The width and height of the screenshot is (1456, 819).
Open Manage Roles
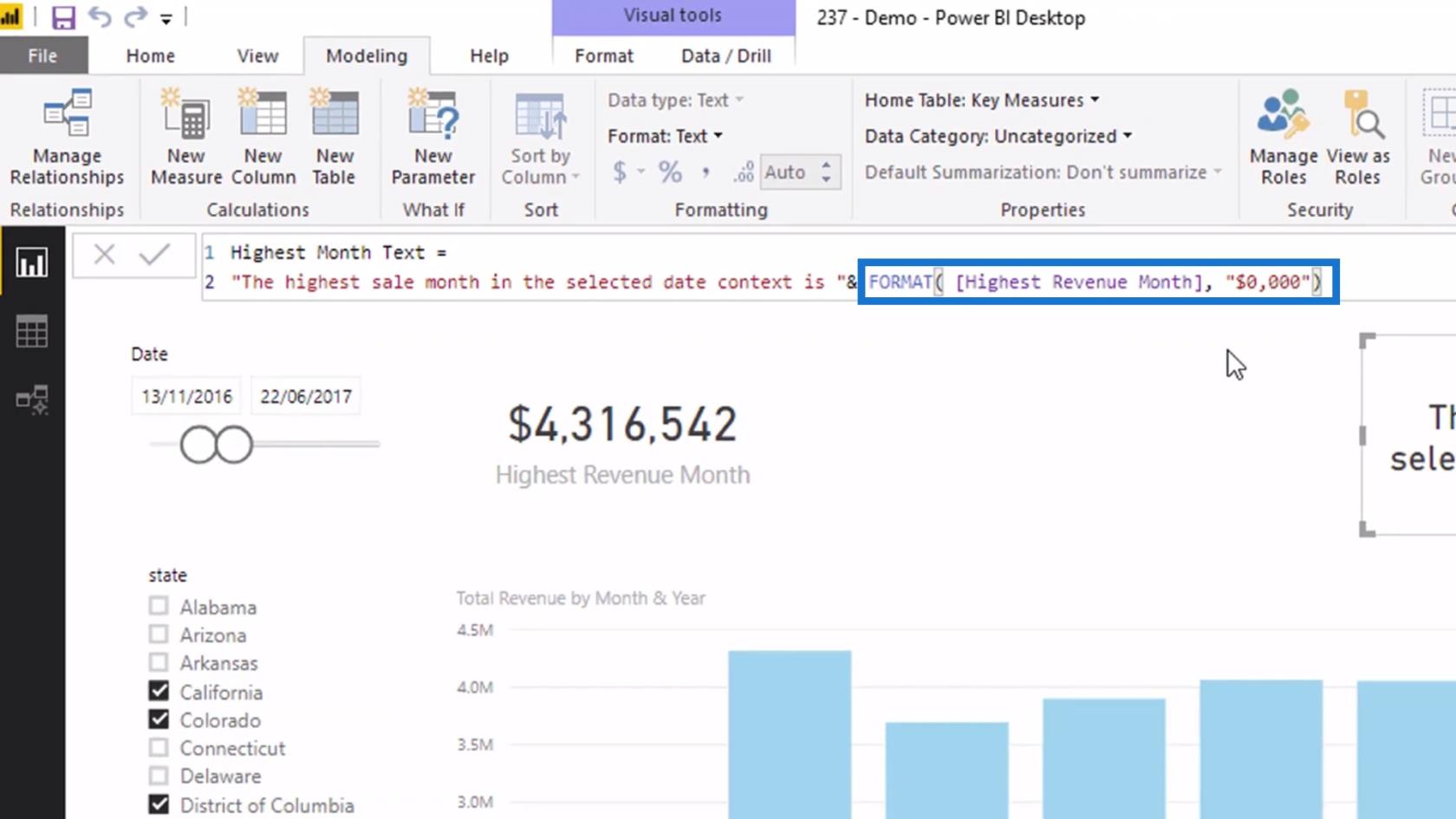tap(1284, 139)
